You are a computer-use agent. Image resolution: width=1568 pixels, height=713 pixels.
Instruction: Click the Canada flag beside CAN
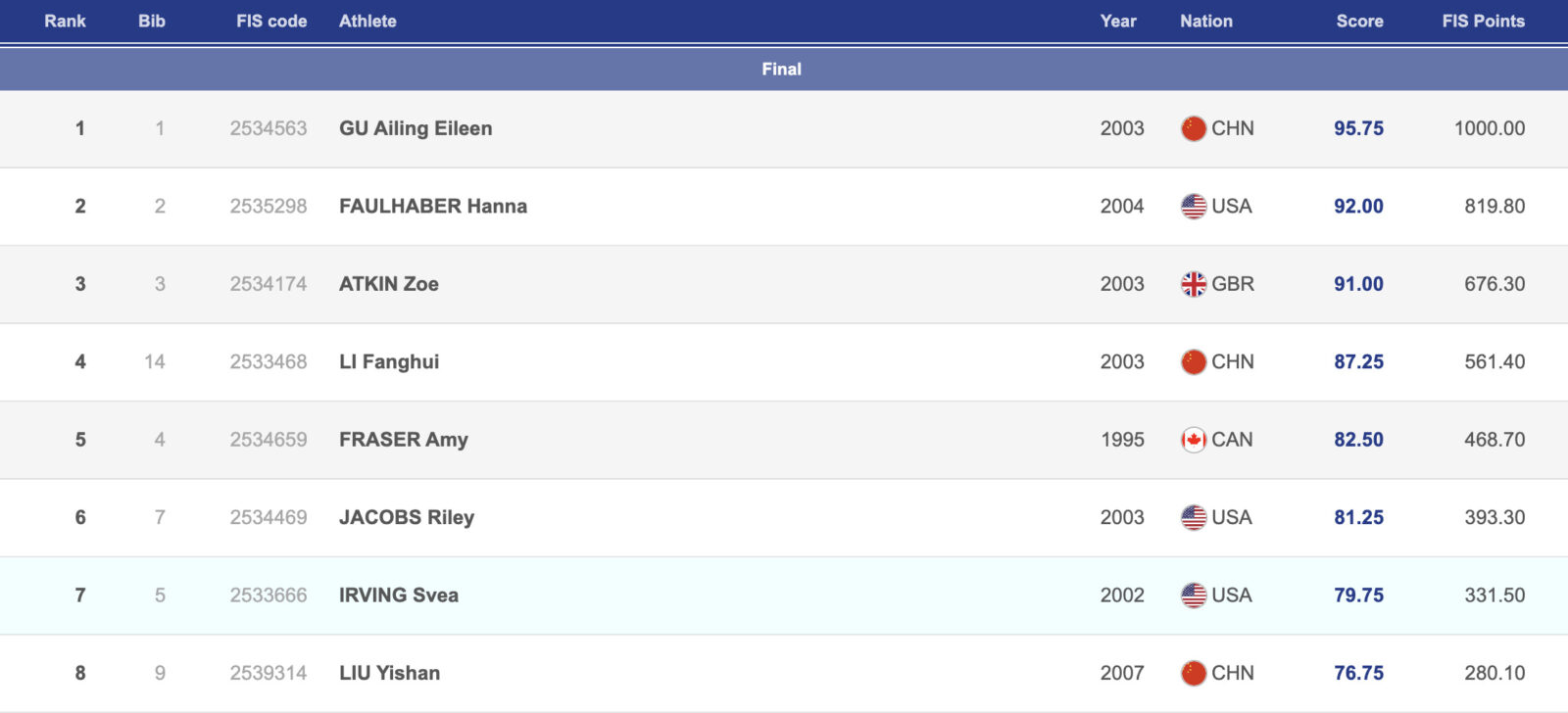click(1193, 440)
